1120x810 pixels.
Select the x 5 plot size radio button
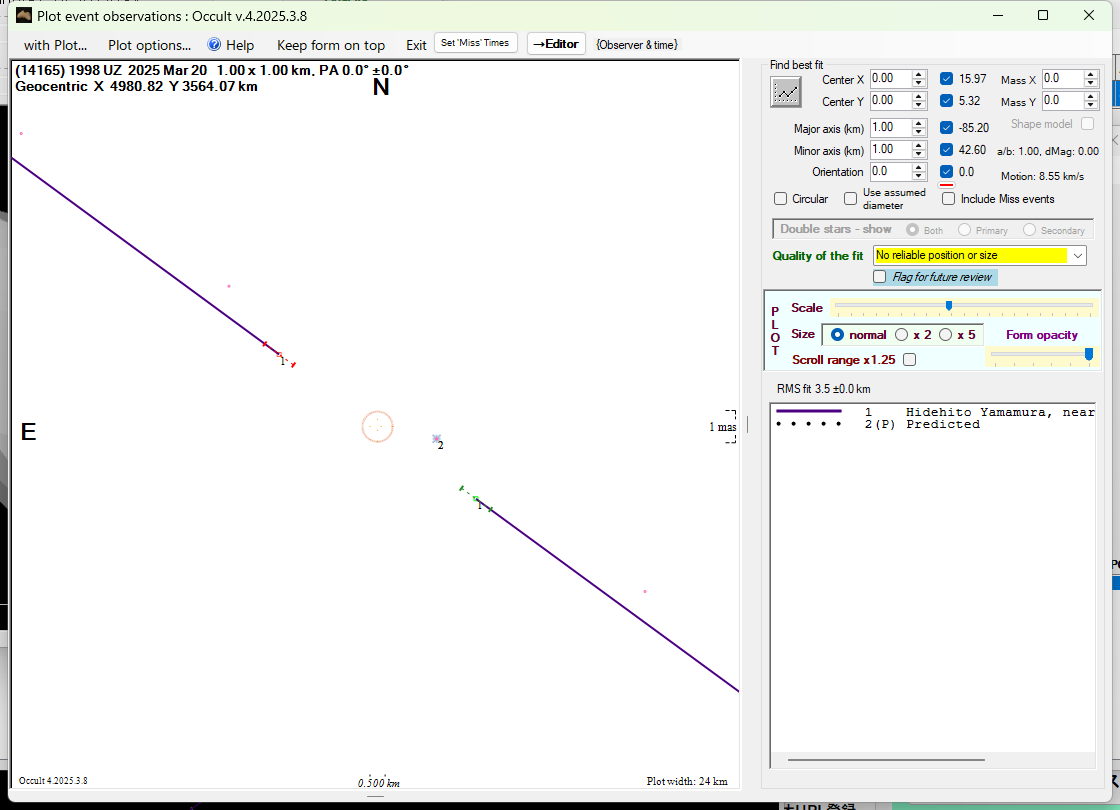coord(946,335)
